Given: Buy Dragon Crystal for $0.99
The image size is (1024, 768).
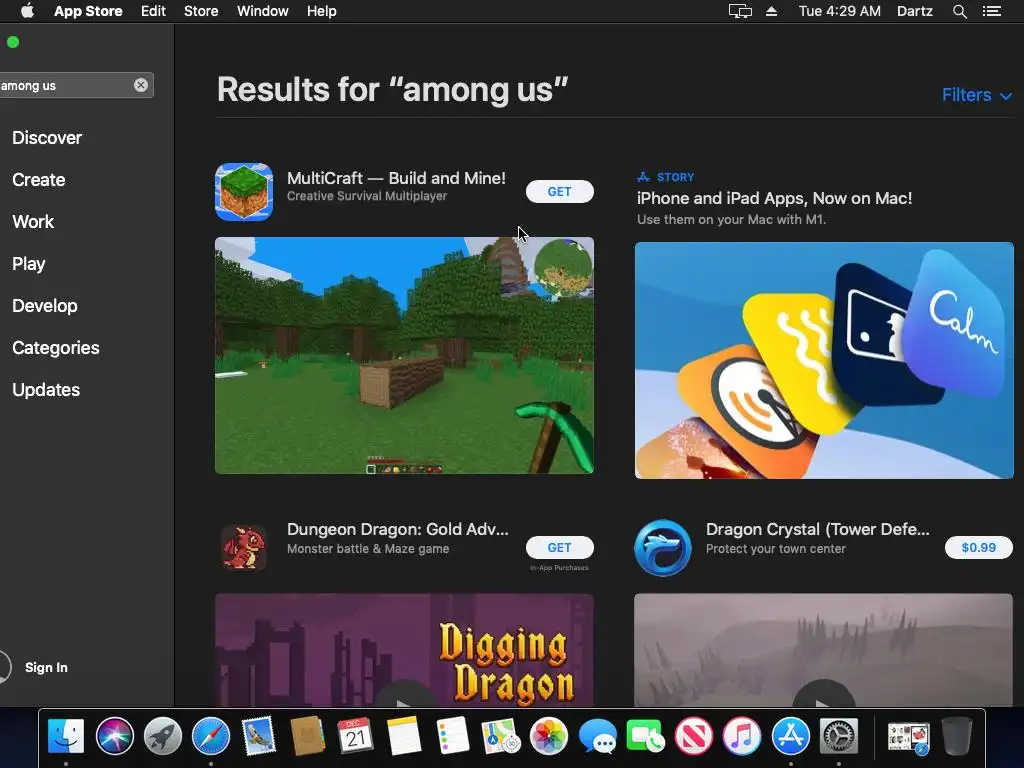Looking at the screenshot, I should [978, 547].
